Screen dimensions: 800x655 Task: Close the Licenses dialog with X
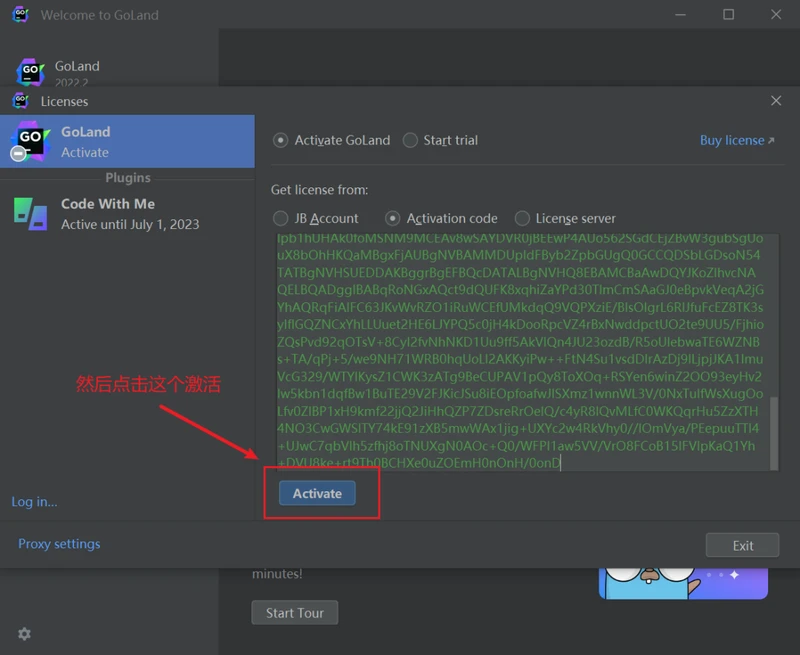776,101
